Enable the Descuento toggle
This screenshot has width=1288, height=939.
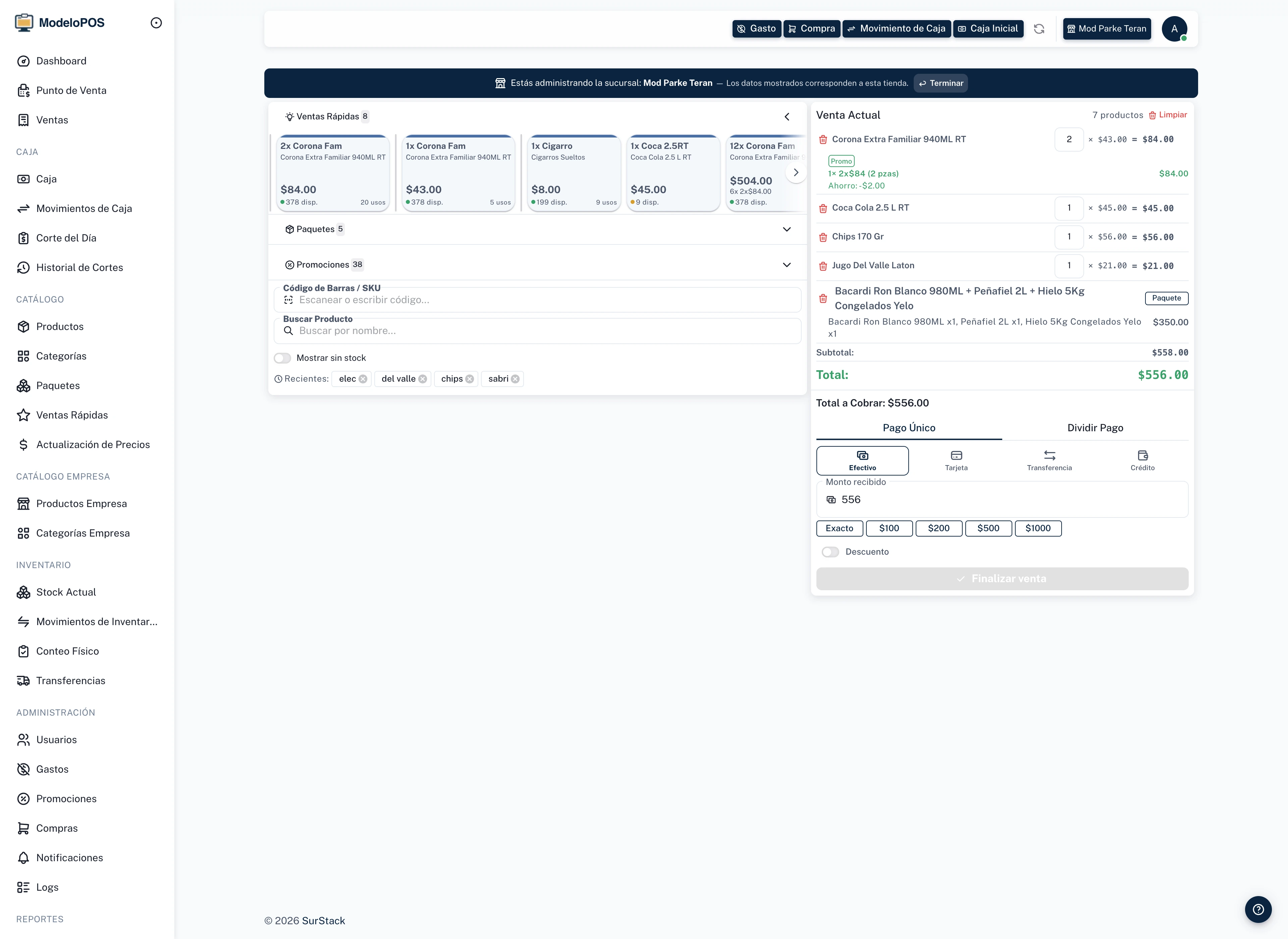click(830, 552)
